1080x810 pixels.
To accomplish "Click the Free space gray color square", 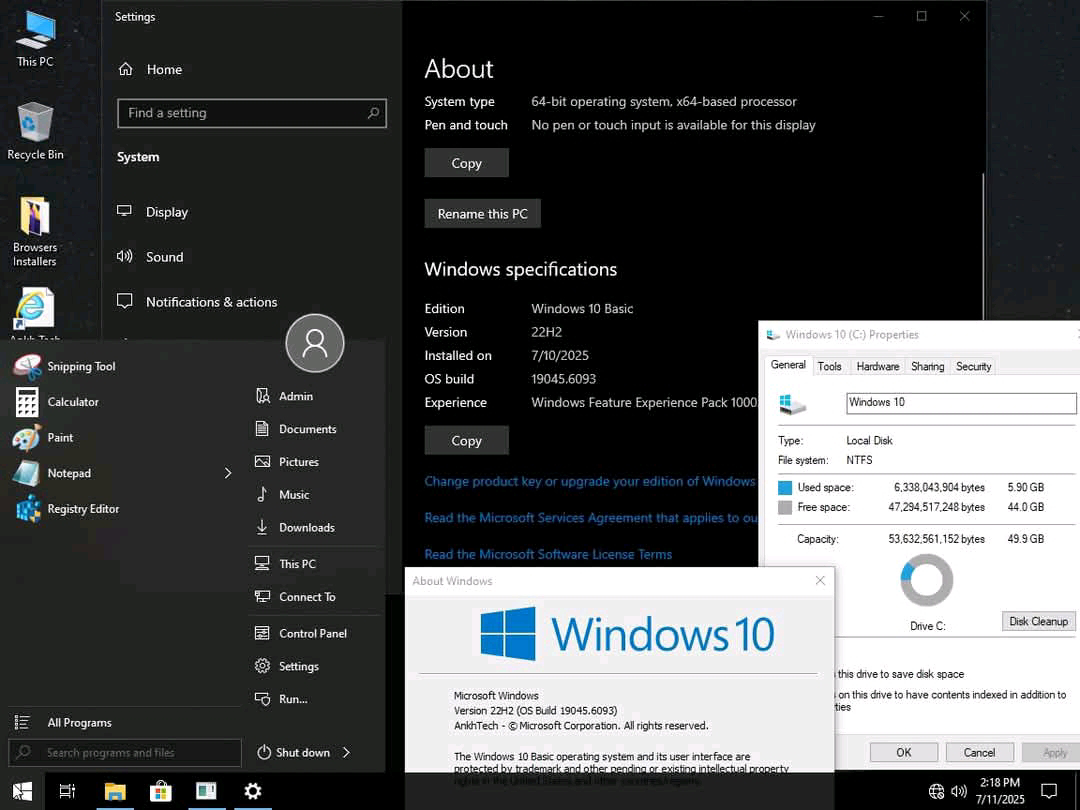I will click(x=785, y=508).
